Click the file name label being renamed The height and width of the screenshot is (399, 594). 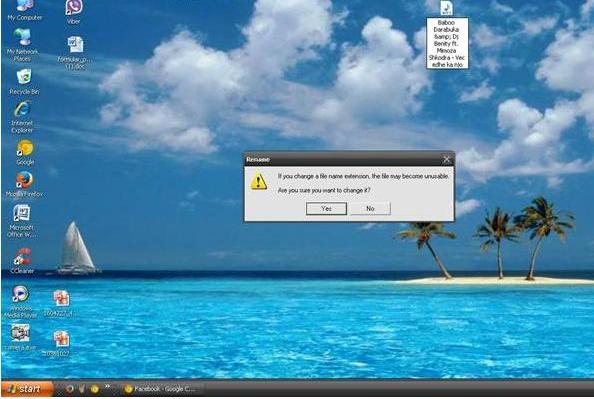point(447,43)
